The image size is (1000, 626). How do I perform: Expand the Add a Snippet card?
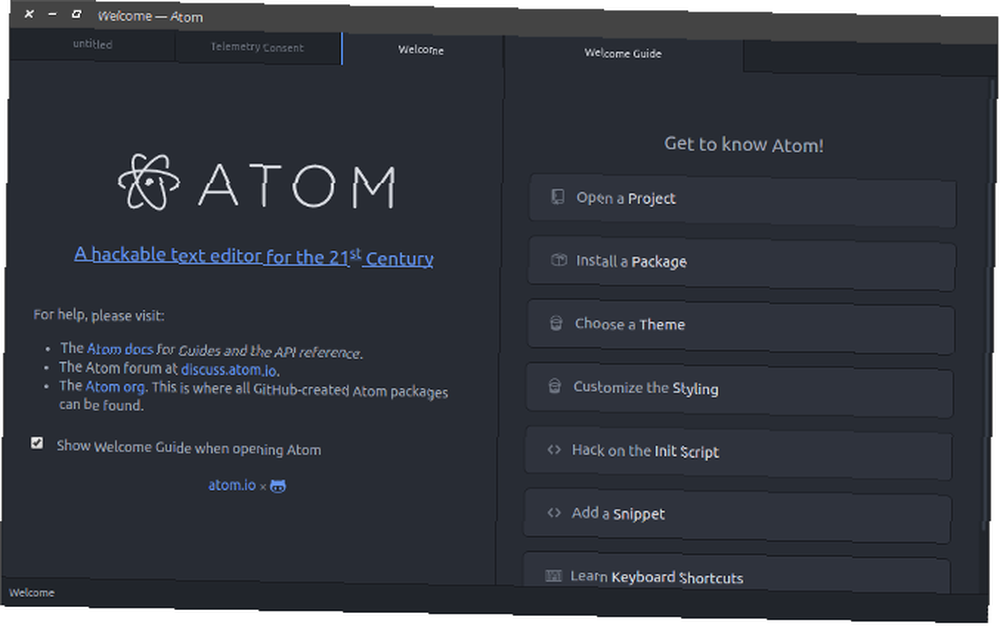click(x=737, y=516)
